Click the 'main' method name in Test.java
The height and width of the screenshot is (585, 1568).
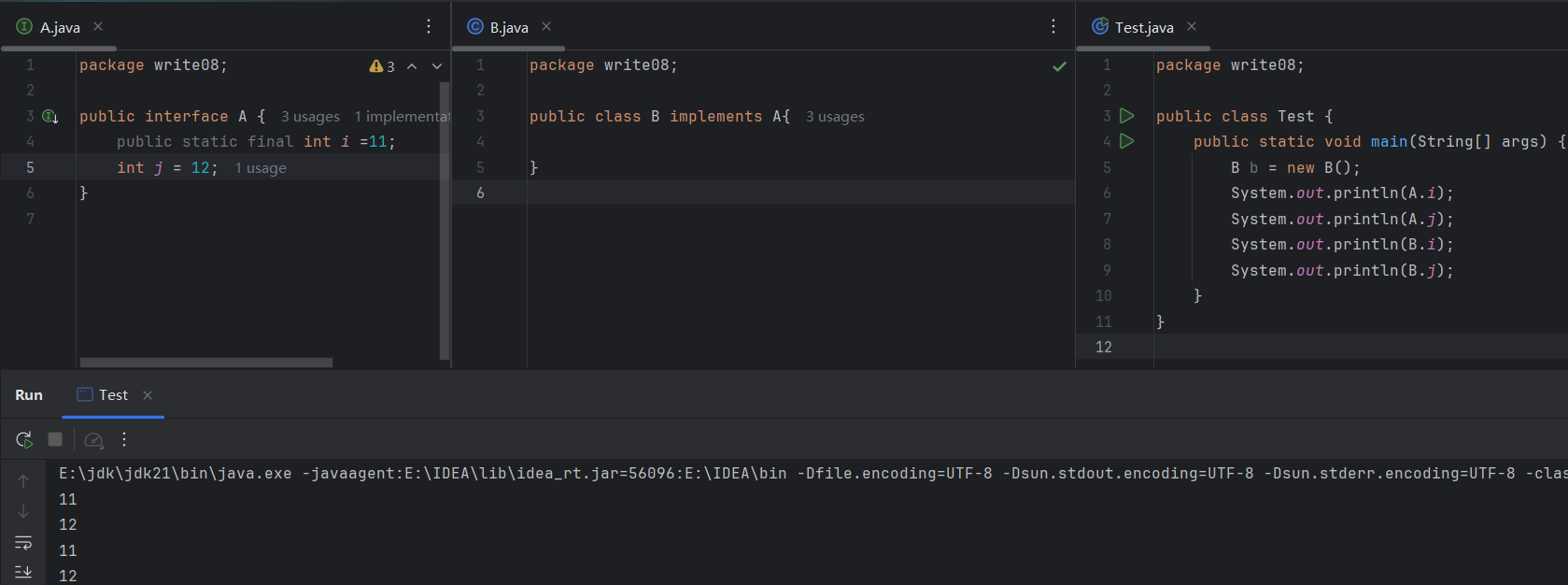click(x=1389, y=142)
